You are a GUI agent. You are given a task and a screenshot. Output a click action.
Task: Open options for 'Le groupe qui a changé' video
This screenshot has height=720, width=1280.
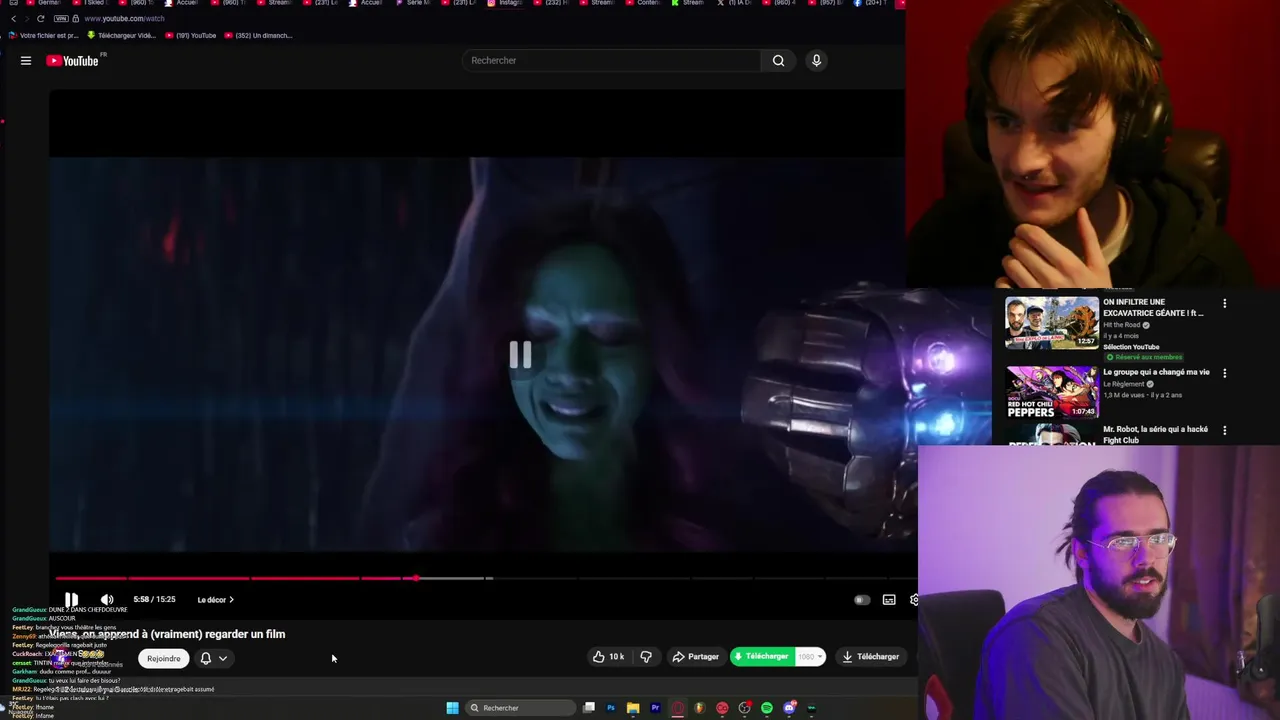click(x=1224, y=373)
